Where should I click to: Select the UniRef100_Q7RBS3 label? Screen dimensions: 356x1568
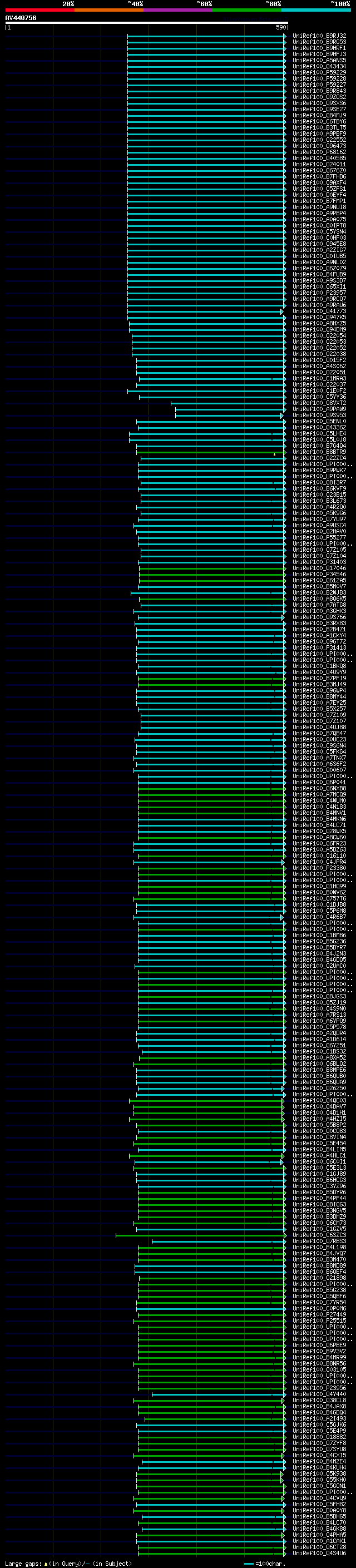point(319,1240)
